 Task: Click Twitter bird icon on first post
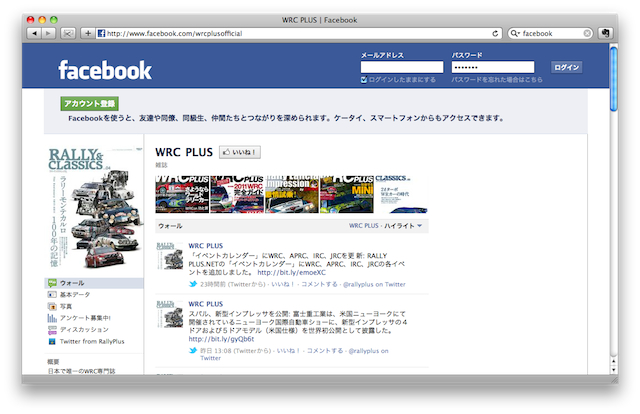[193, 284]
